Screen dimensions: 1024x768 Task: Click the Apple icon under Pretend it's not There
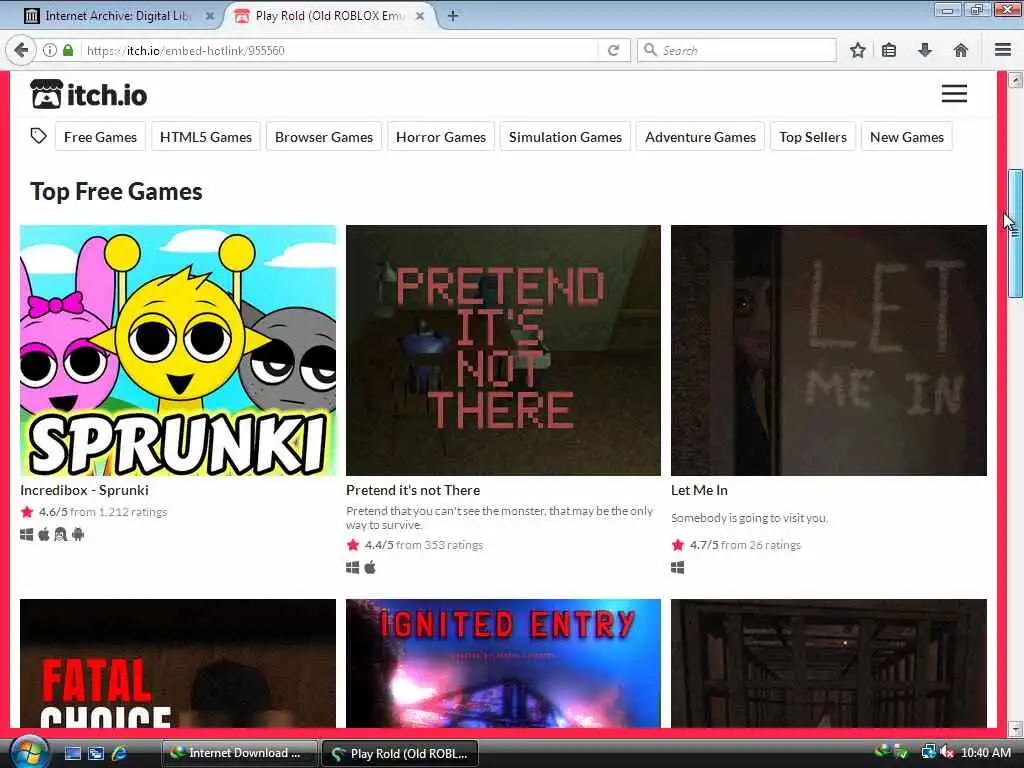click(x=370, y=567)
